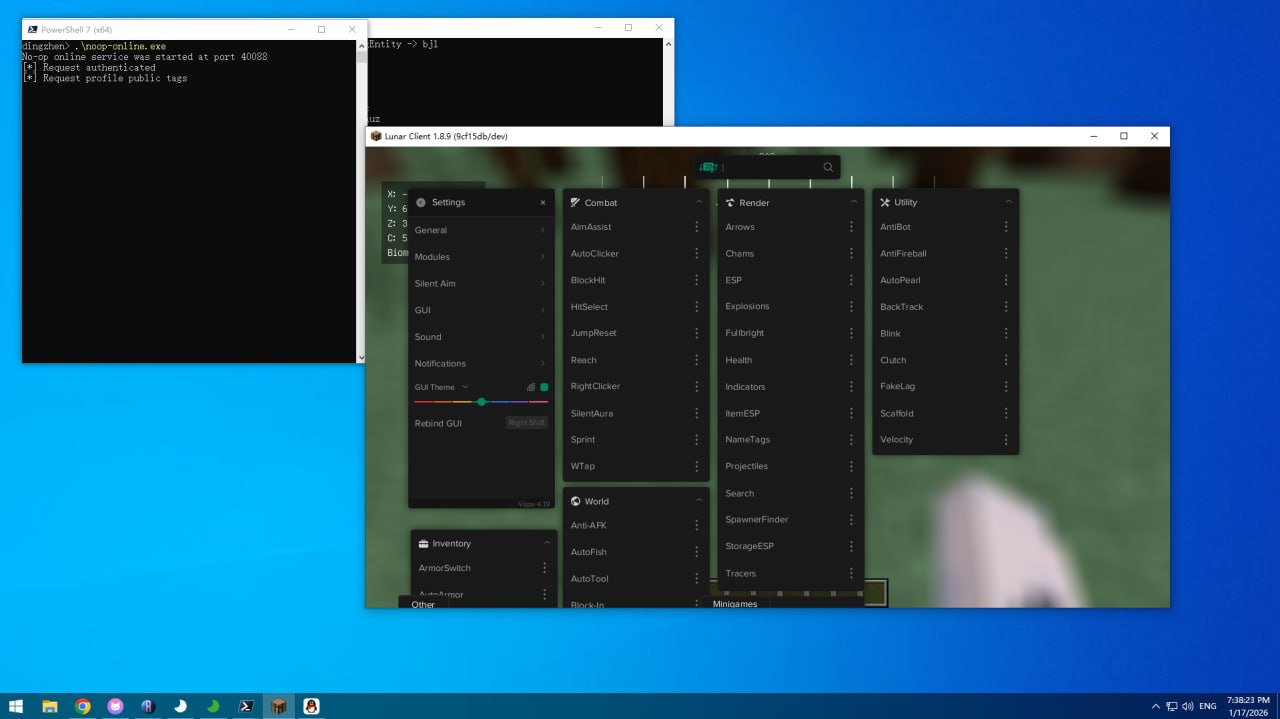Toggle the ArmorSwitch inventory module
Image resolution: width=1280 pixels, height=719 pixels.
click(x=444, y=568)
